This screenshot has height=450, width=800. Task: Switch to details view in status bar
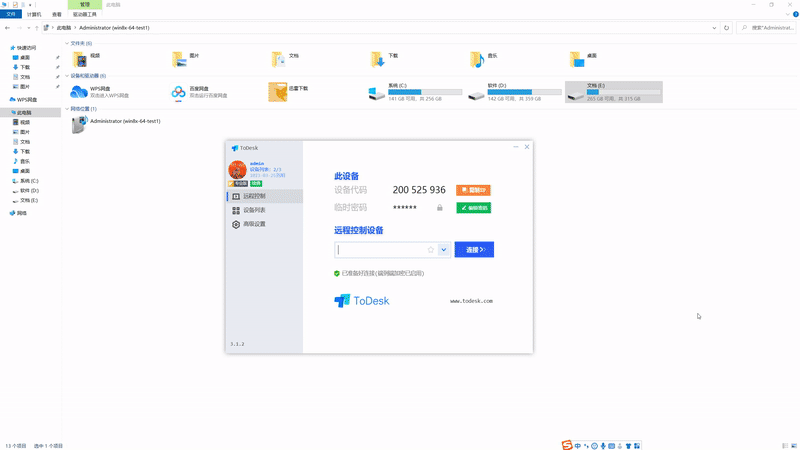[785, 446]
